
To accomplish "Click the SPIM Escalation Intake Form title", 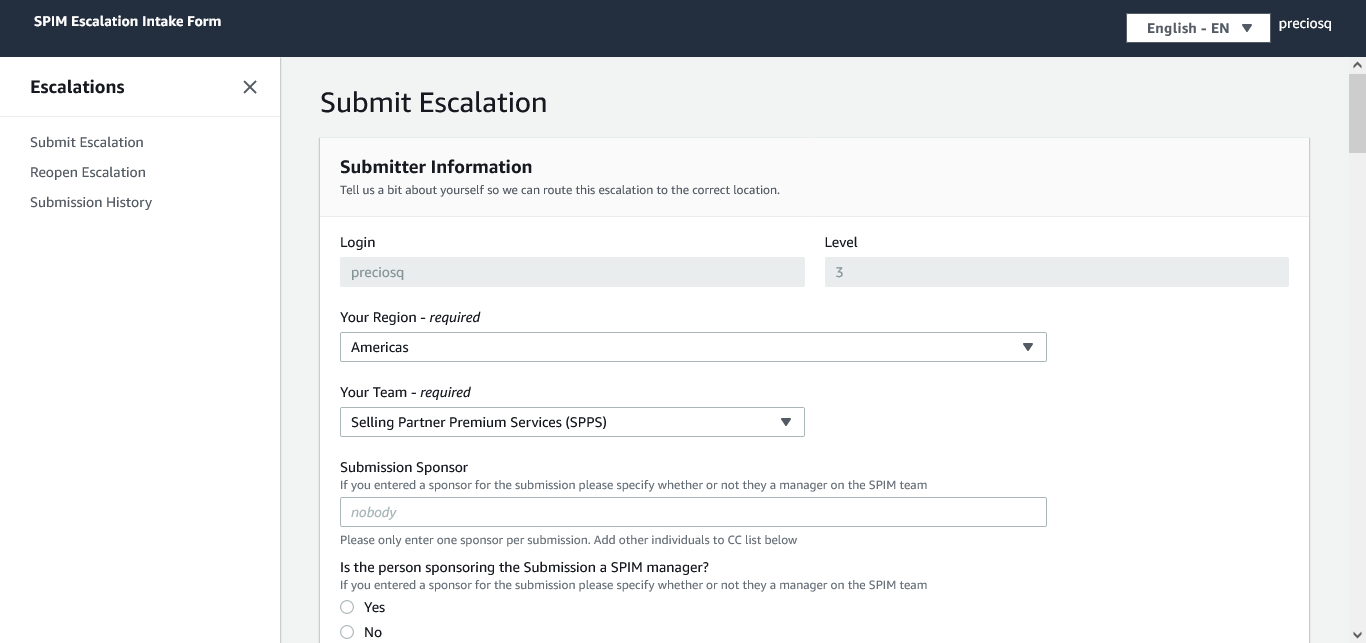I will tap(128, 21).
